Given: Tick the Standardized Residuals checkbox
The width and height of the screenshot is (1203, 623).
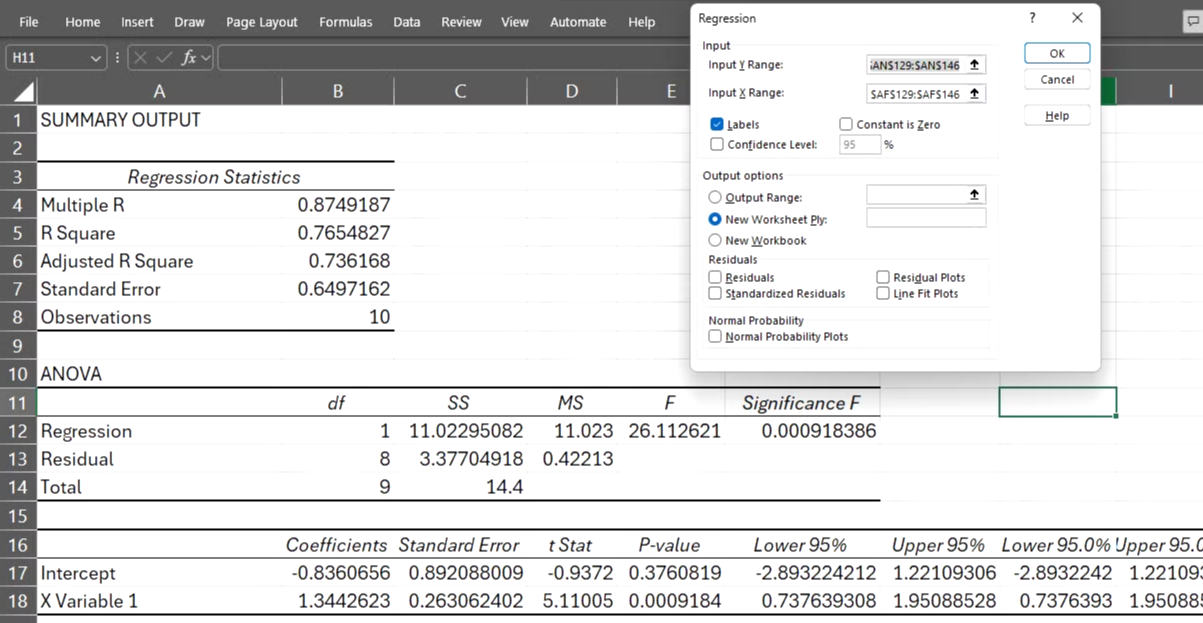Looking at the screenshot, I should point(715,294).
